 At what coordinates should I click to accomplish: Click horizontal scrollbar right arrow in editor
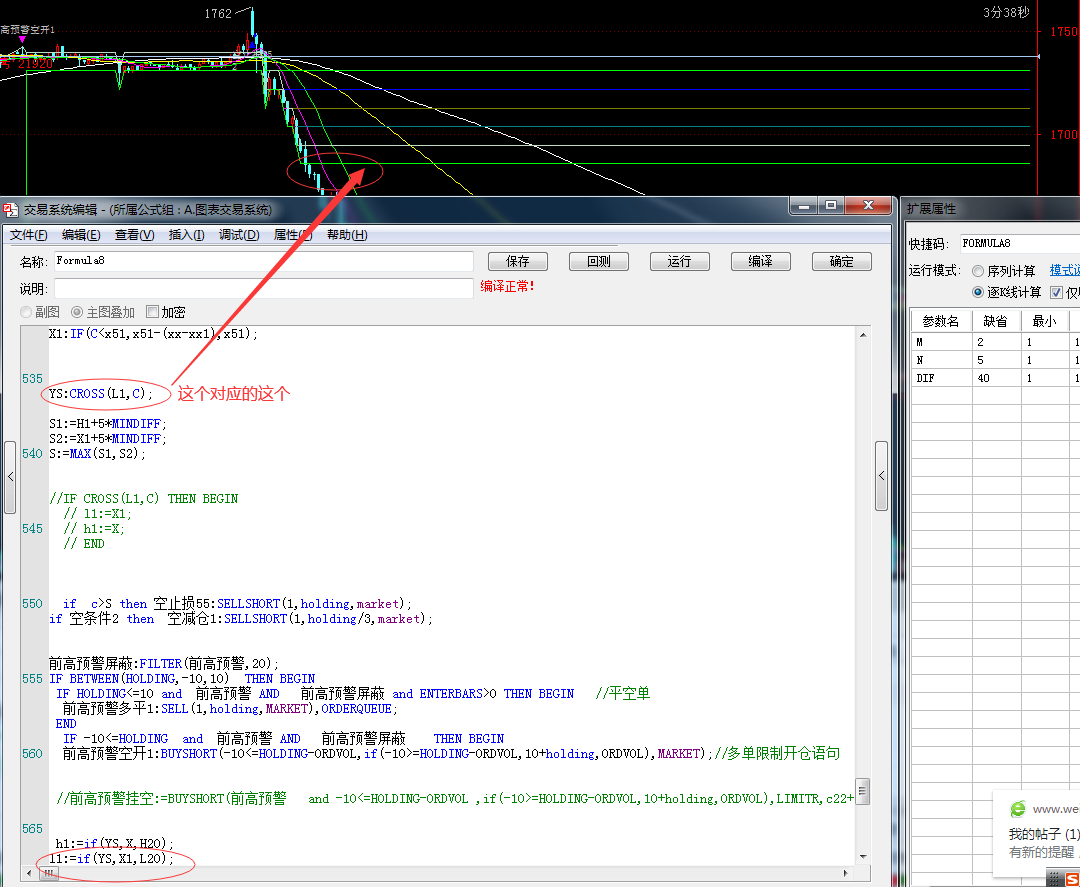pos(846,873)
